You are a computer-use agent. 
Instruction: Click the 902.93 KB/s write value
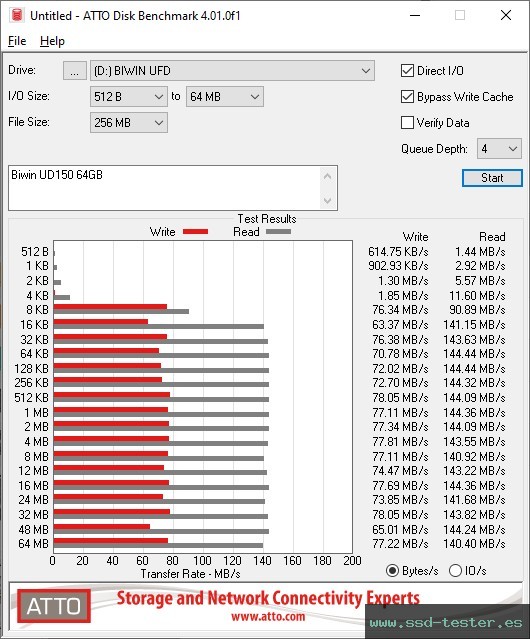398,266
